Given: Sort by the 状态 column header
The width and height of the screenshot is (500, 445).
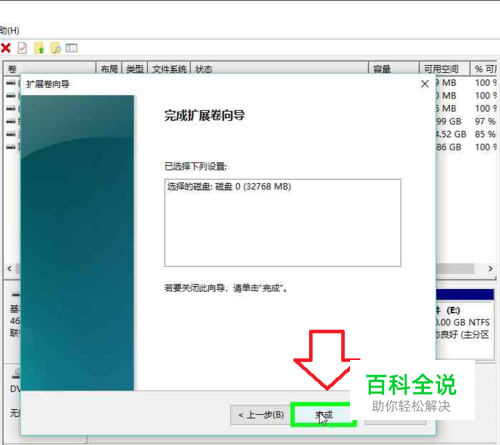Looking at the screenshot, I should tap(279, 69).
